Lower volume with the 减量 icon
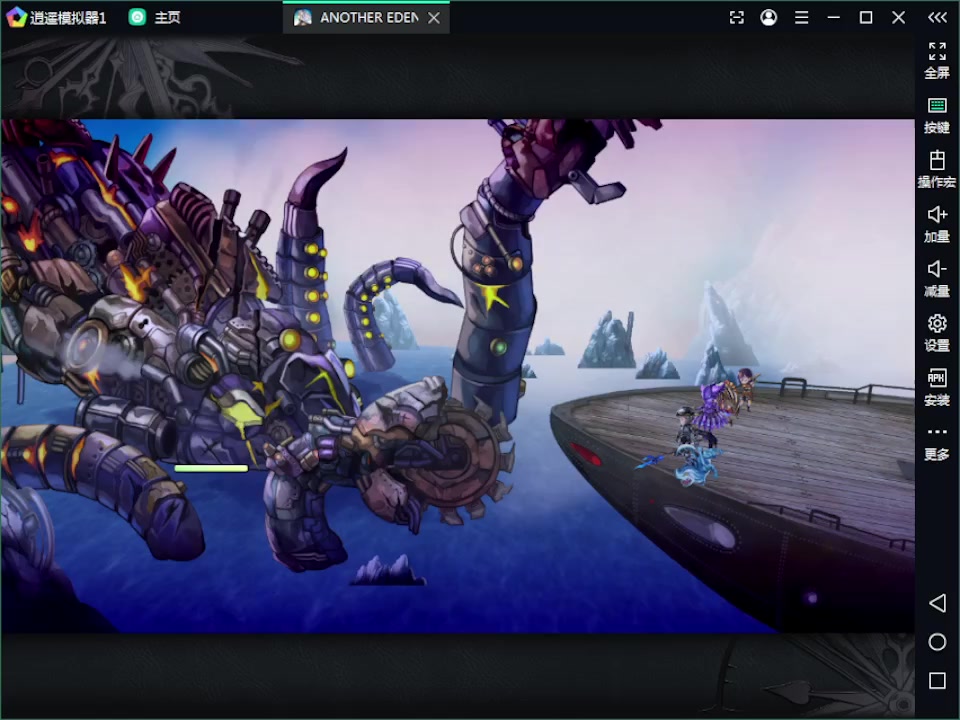This screenshot has width=960, height=720. (x=937, y=270)
